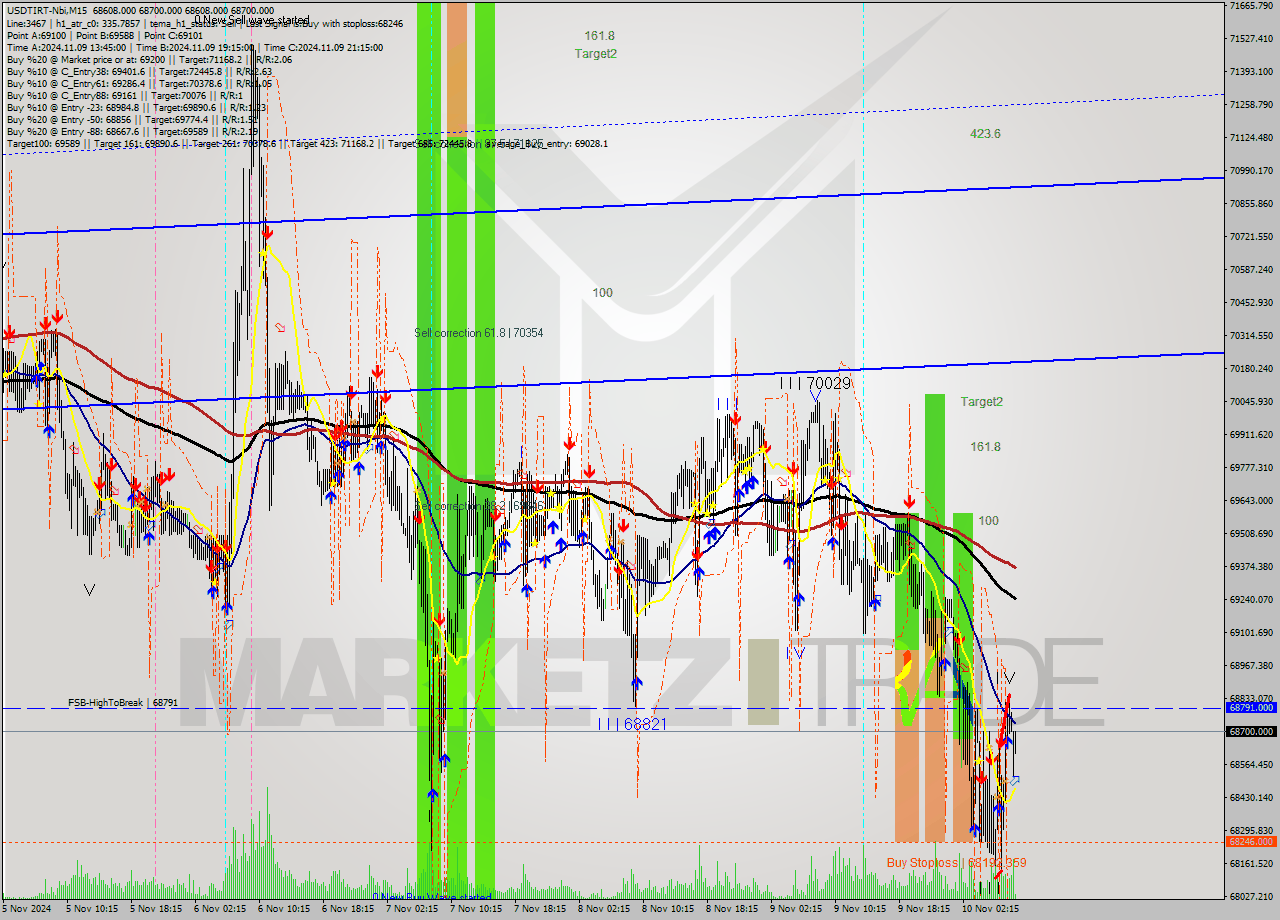Click the 69374.380 price axis value
The image size is (1280, 920).
(x=1251, y=566)
